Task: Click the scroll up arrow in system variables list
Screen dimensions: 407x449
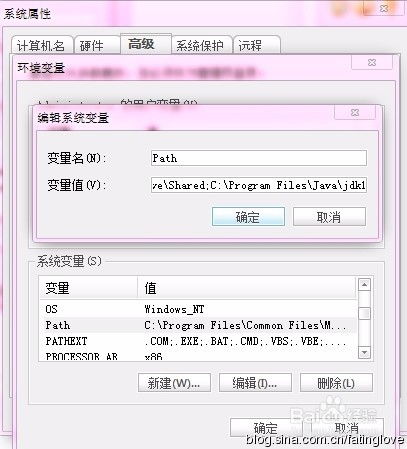Action: coord(364,285)
